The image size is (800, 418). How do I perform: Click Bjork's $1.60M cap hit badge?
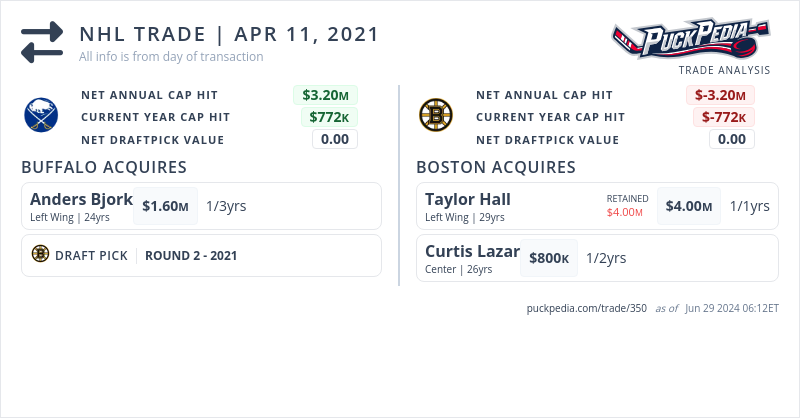click(x=165, y=206)
